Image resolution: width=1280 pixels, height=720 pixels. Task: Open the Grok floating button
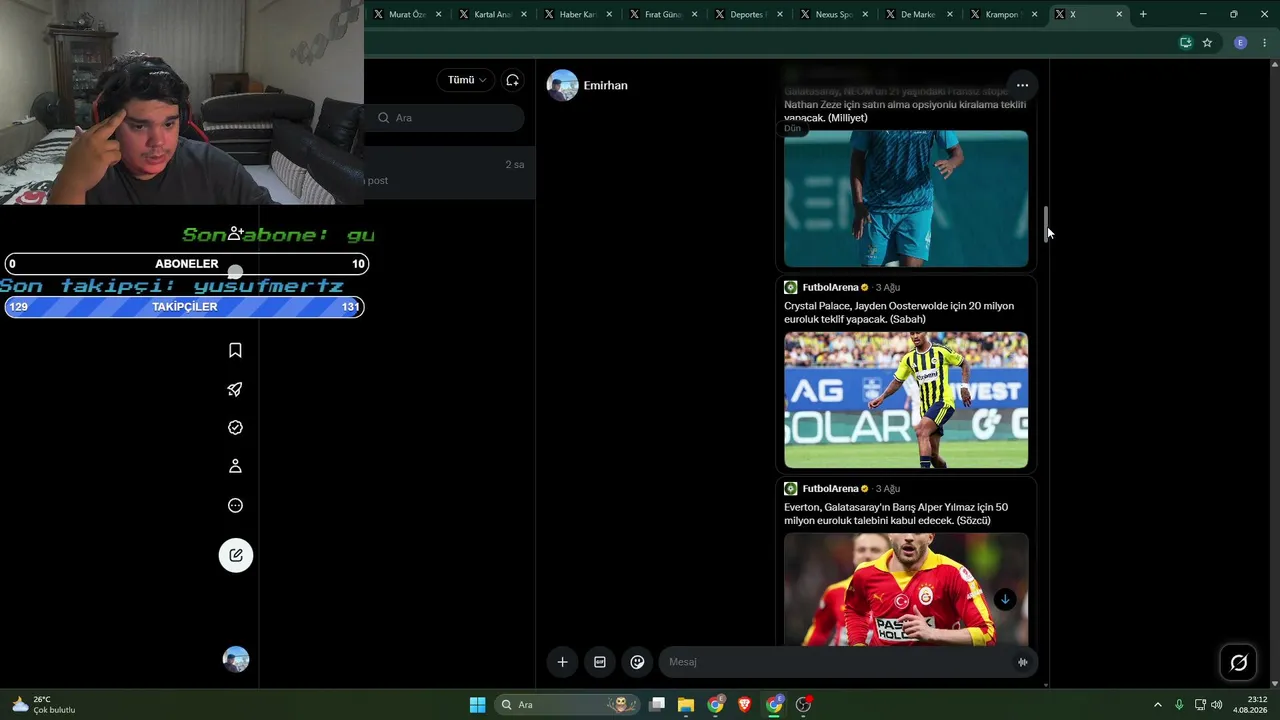pos(1238,662)
